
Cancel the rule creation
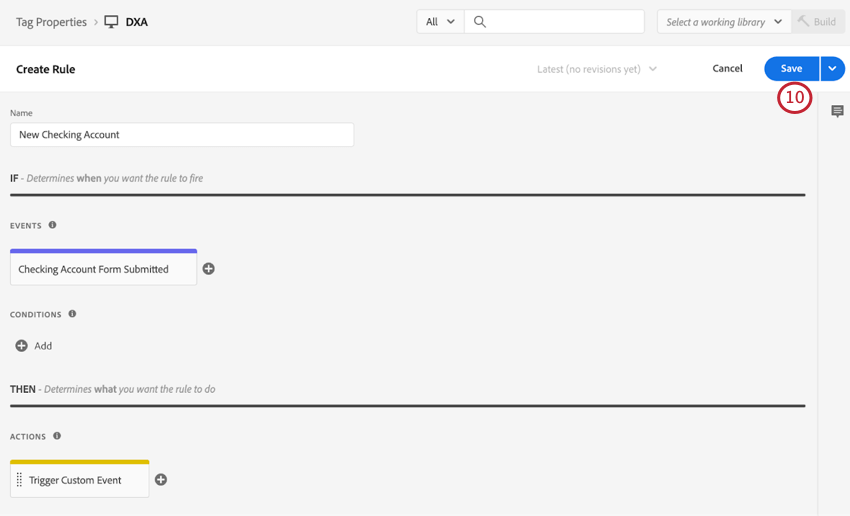click(x=727, y=69)
